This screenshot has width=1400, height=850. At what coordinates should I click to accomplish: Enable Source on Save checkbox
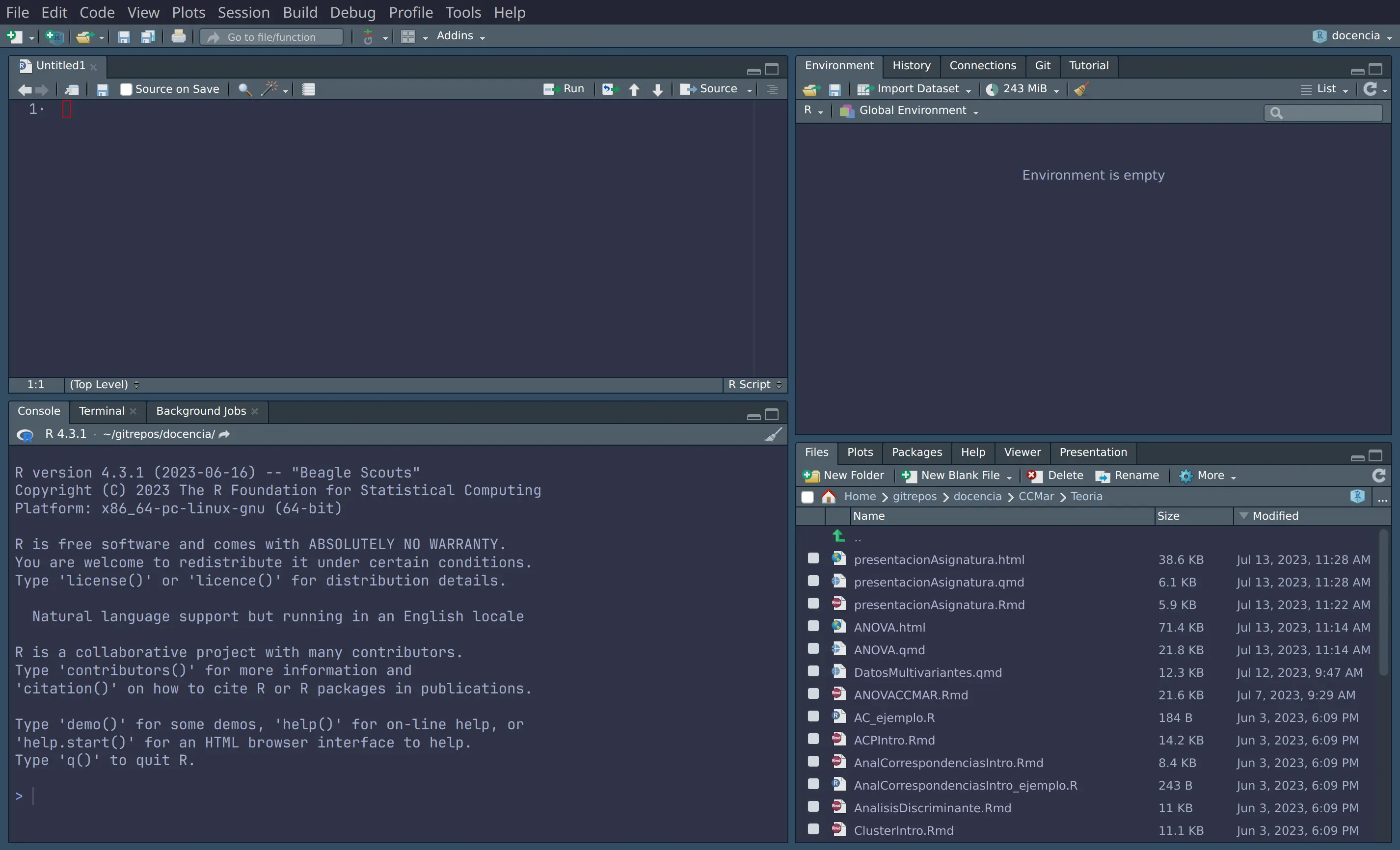(x=126, y=89)
